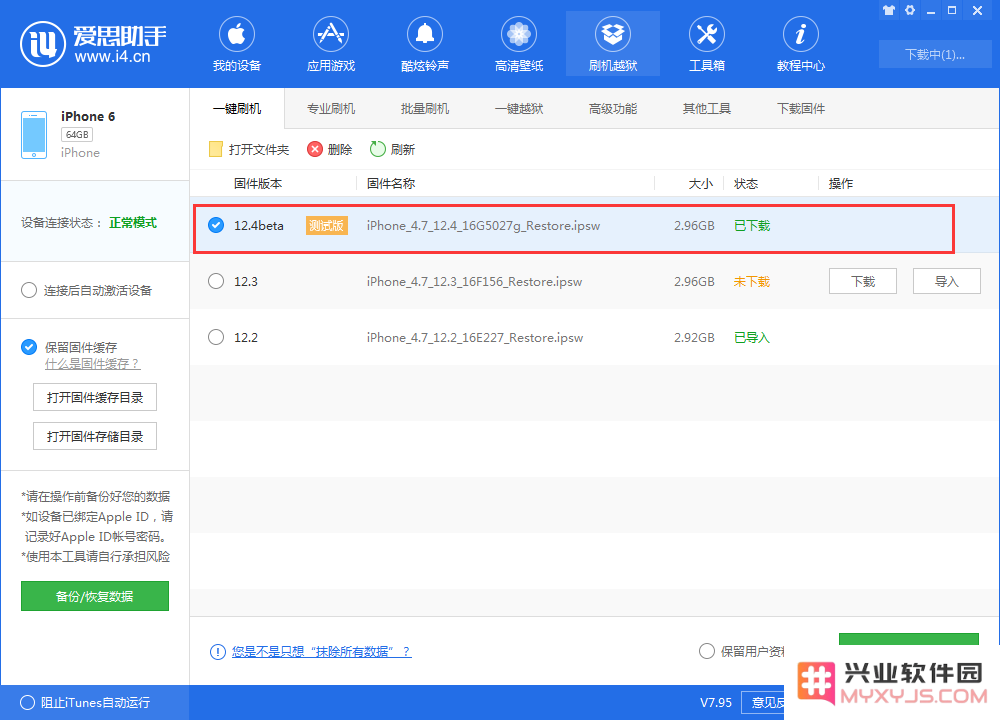Image resolution: width=1000 pixels, height=720 pixels.
Task: Switch to 批量刷机 tab
Action: (x=425, y=109)
